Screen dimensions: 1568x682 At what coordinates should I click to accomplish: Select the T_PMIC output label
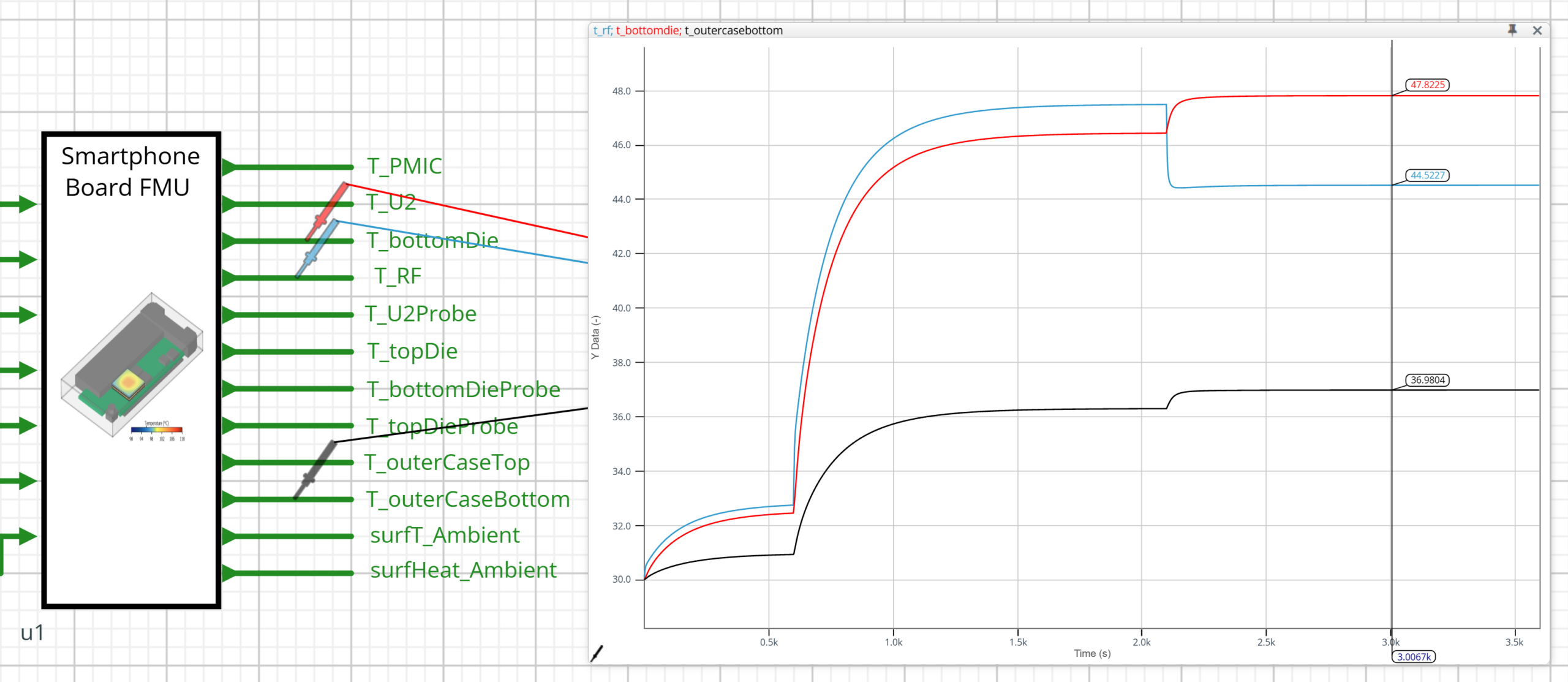(404, 166)
